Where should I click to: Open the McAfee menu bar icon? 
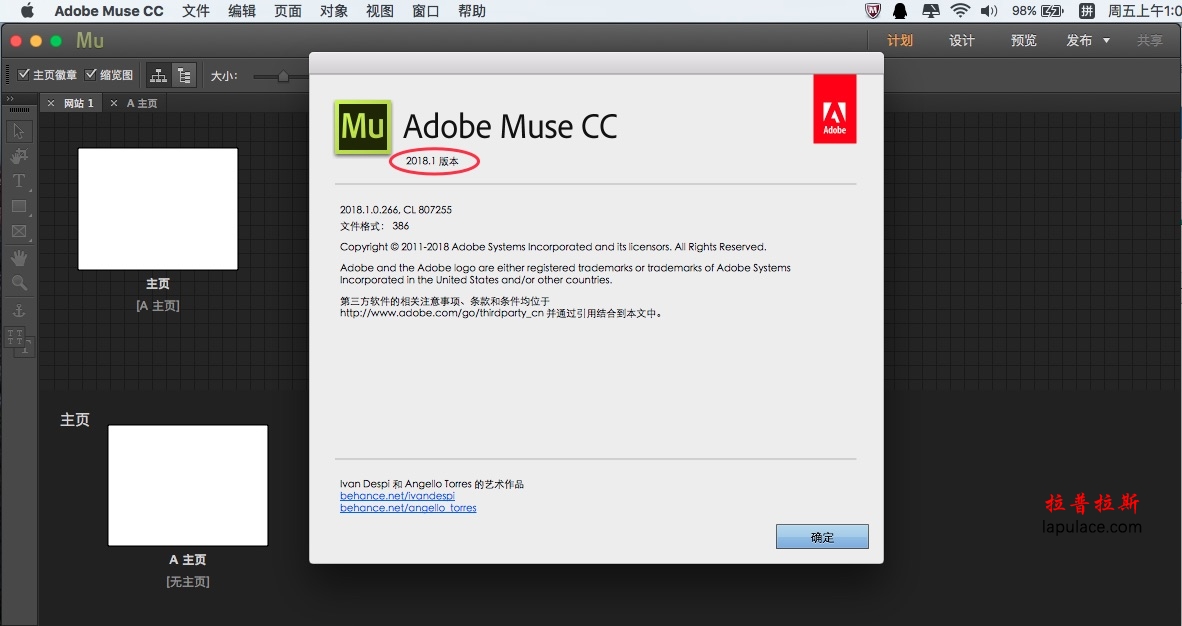(872, 11)
